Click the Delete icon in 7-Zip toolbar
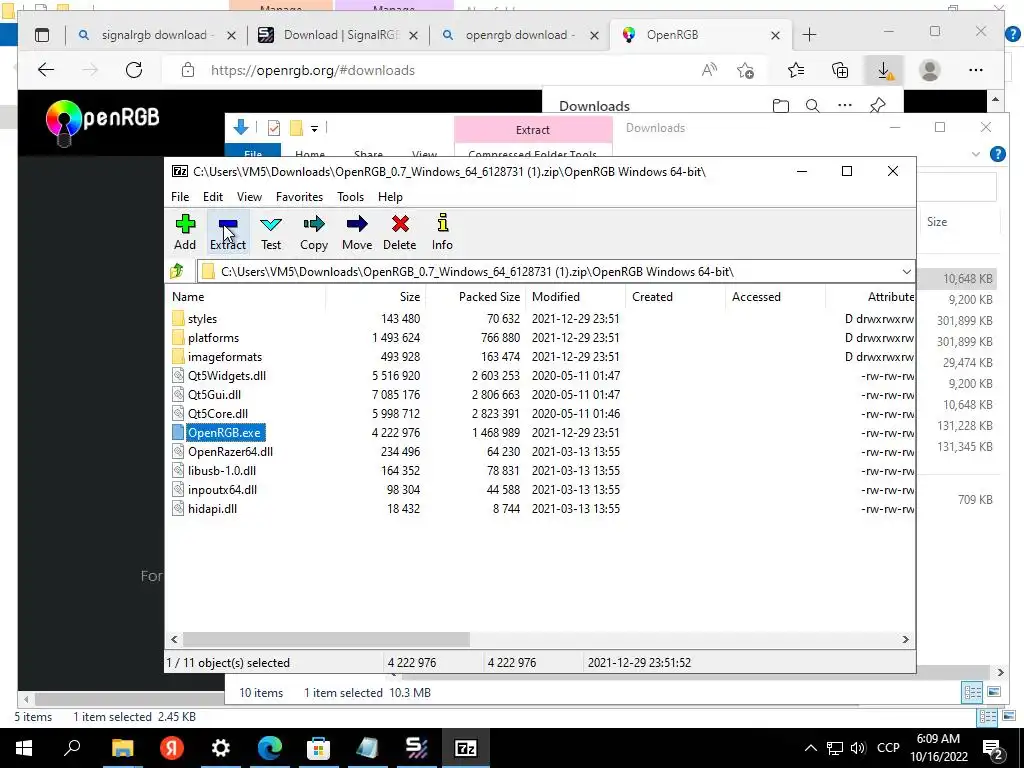The height and width of the screenshot is (768, 1024). [x=400, y=232]
